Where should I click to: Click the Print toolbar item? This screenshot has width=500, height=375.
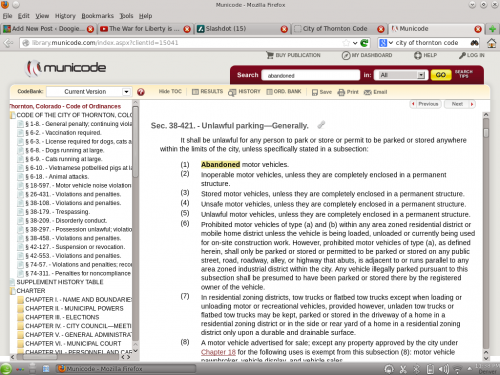click(348, 92)
